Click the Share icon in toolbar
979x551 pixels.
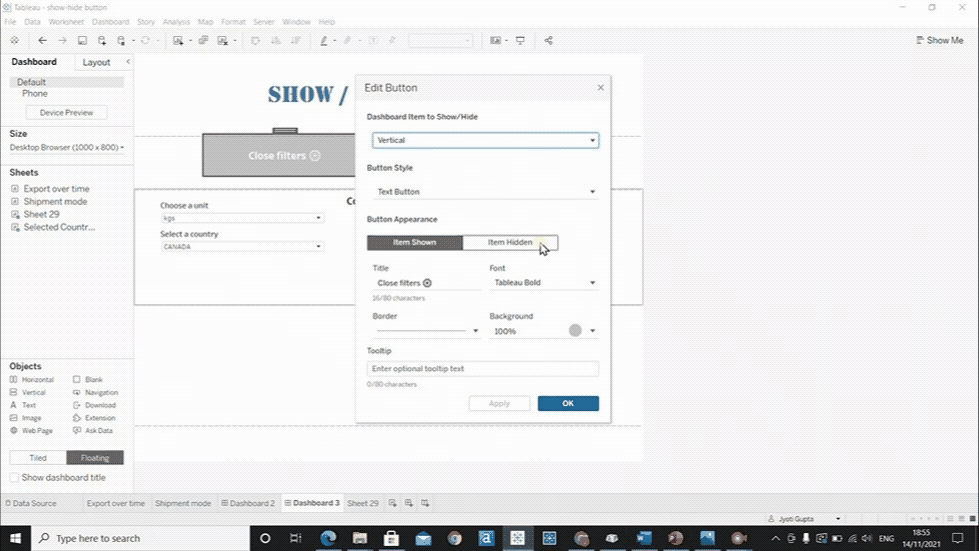pyautogui.click(x=548, y=41)
